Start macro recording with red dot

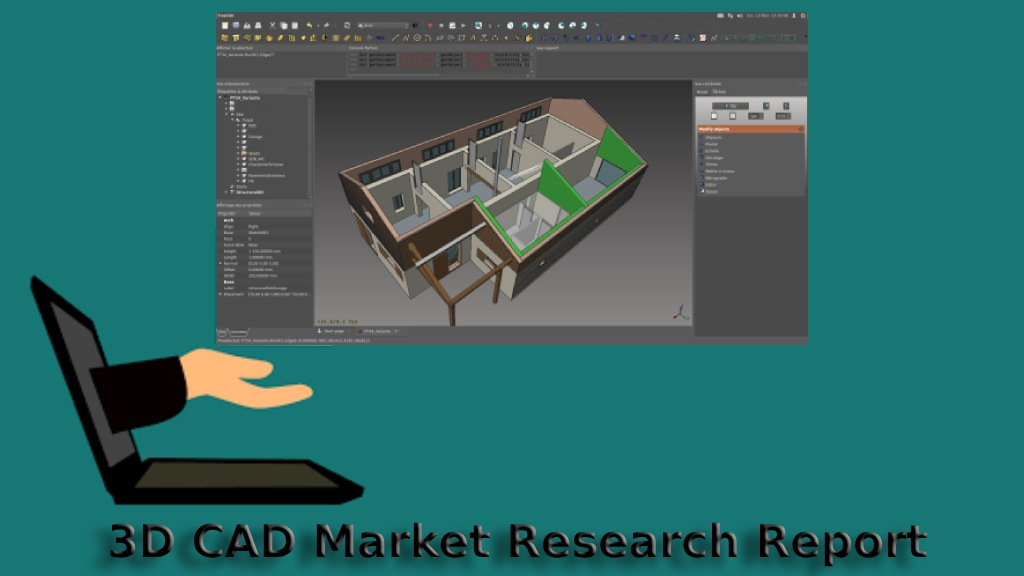[x=430, y=25]
